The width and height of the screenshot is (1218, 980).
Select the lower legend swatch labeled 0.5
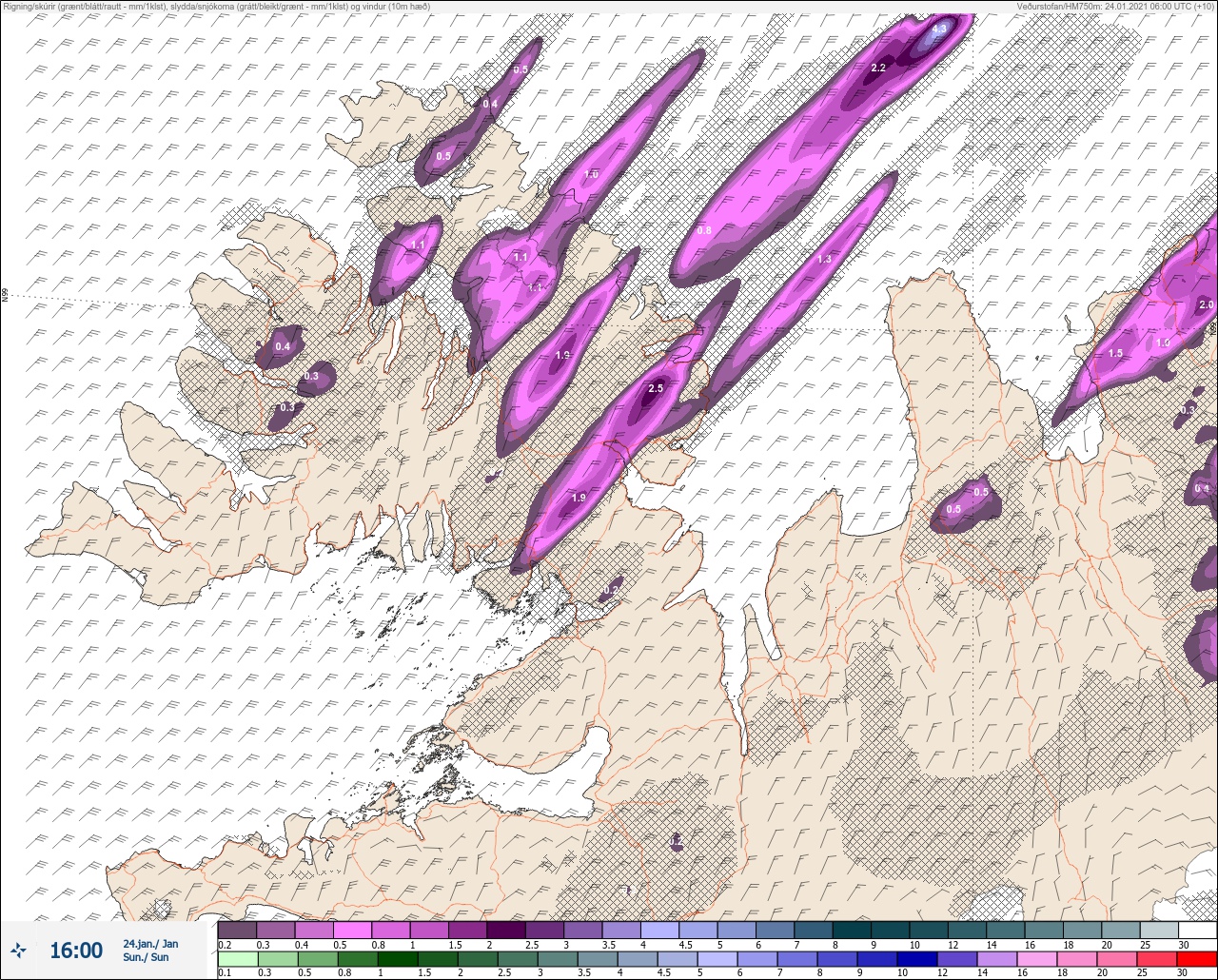click(317, 959)
